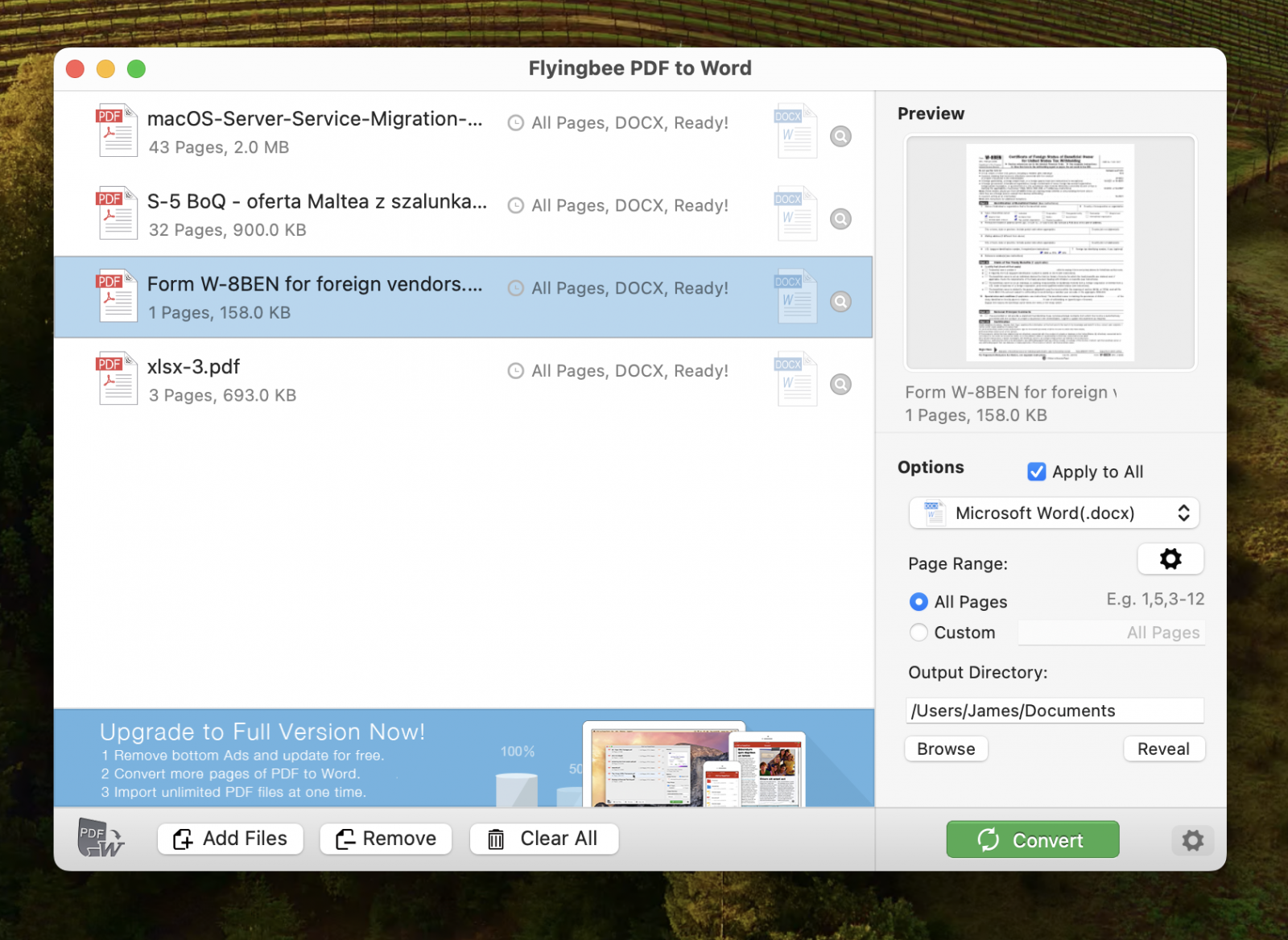Click preview thumbnail of Form W-8BEN
Viewport: 1288px width, 940px height.
pos(1051,252)
